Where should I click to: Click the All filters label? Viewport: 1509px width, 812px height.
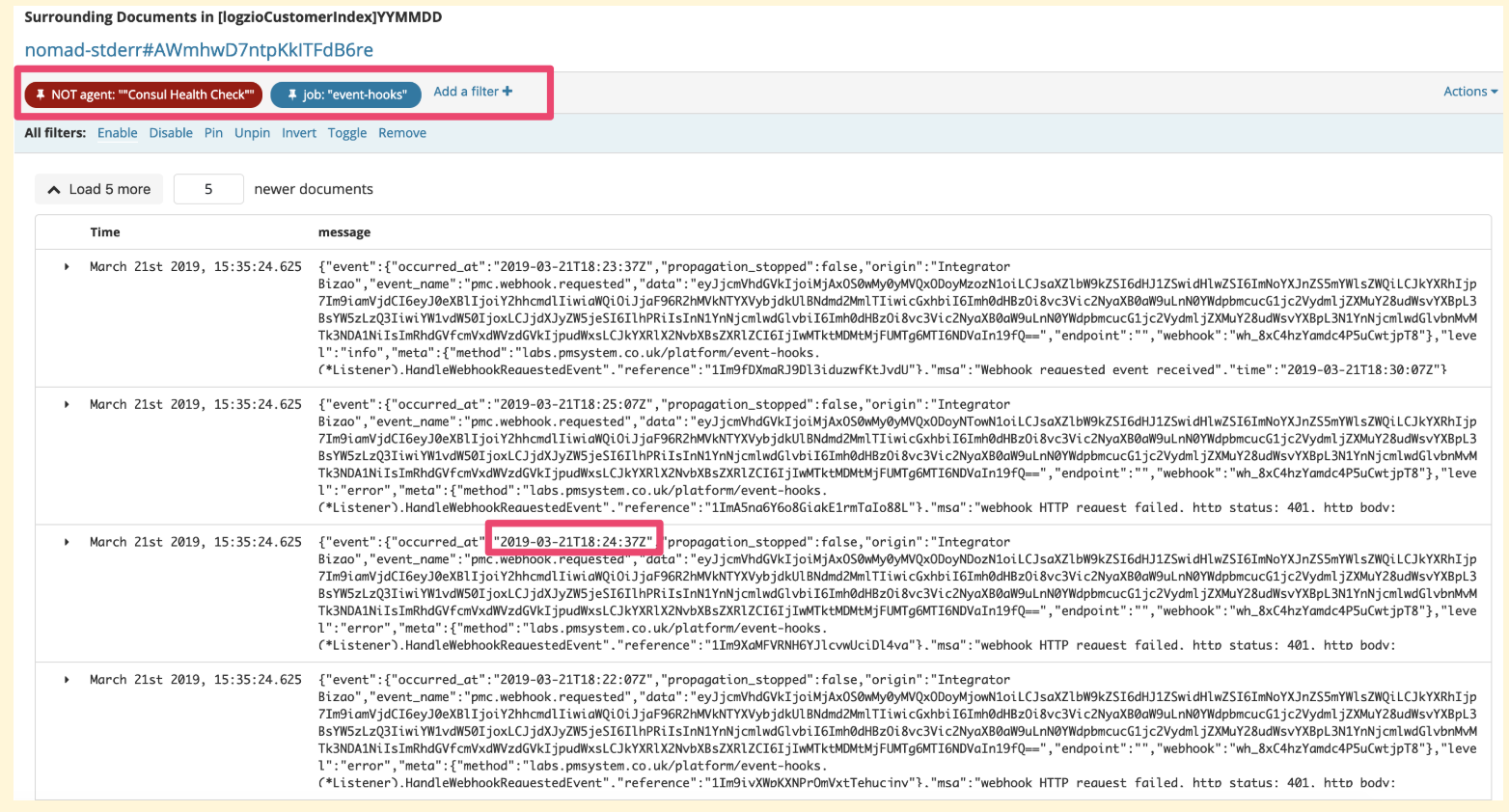click(x=55, y=133)
